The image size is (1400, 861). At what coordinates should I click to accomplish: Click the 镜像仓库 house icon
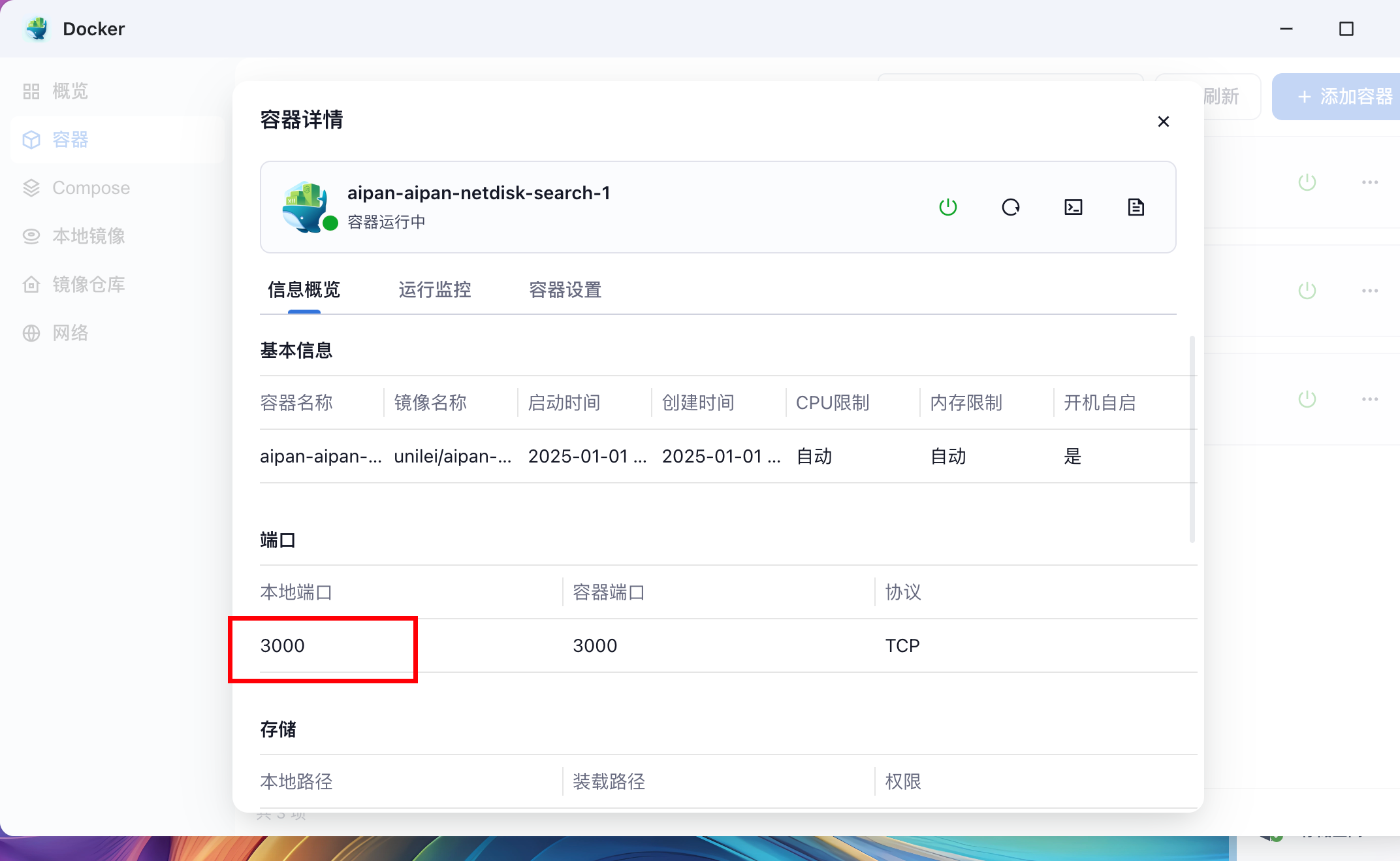click(x=31, y=284)
